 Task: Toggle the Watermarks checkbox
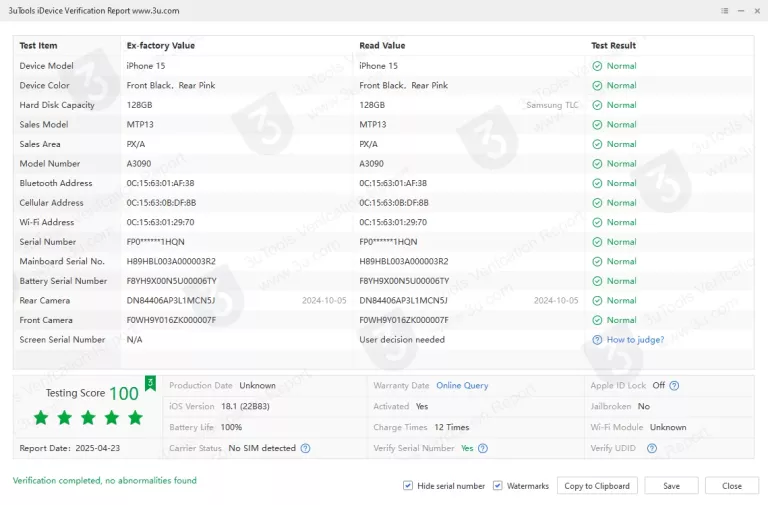tap(497, 485)
